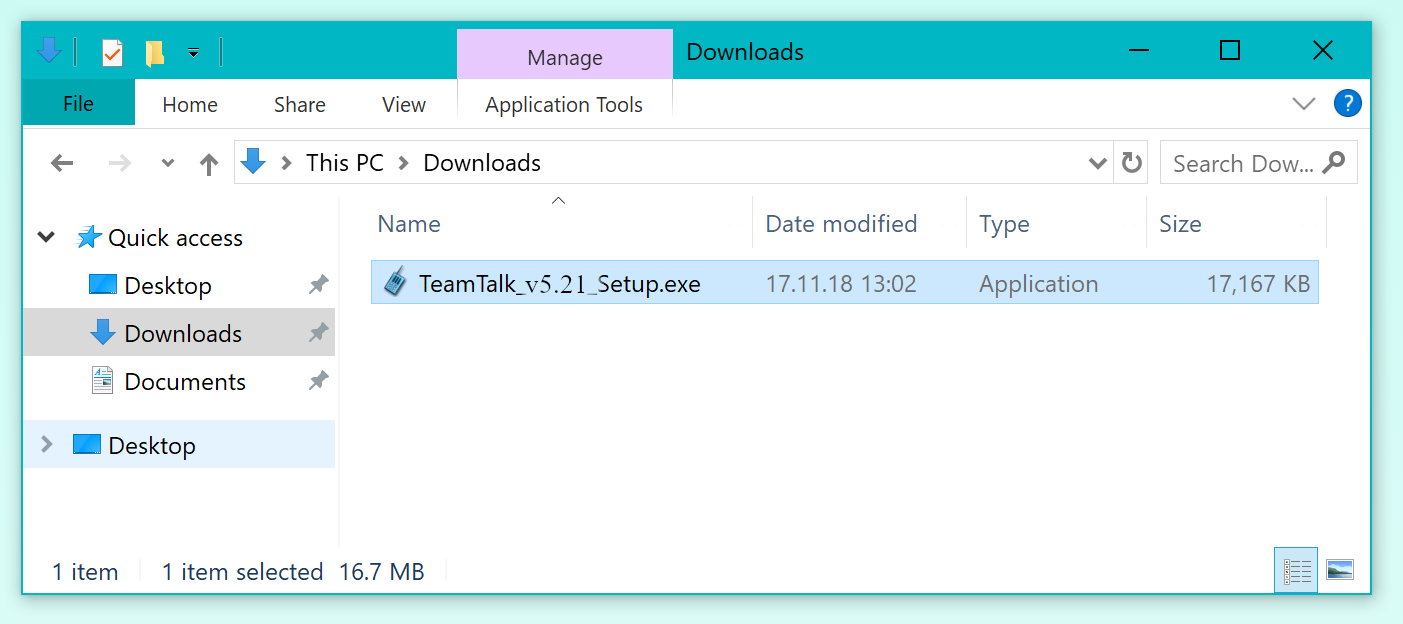Click the New folder icon in title bar
The image size is (1403, 624).
154,52
